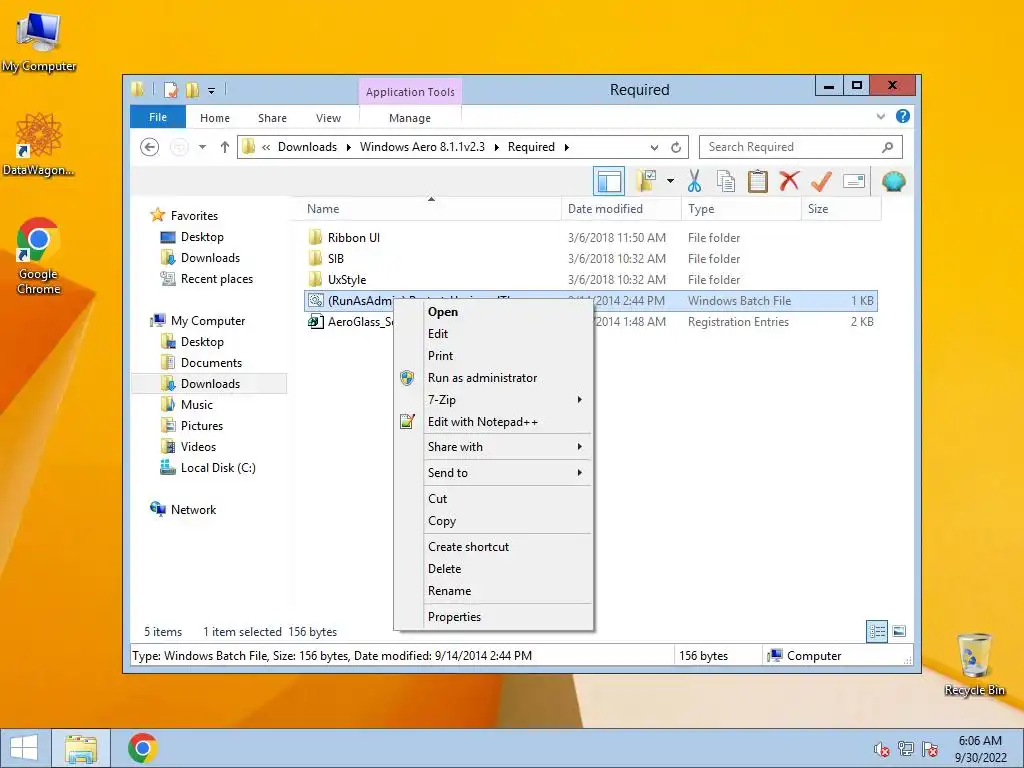This screenshot has width=1024, height=768.
Task: Go up one folder level arrow
Action: [x=225, y=147]
